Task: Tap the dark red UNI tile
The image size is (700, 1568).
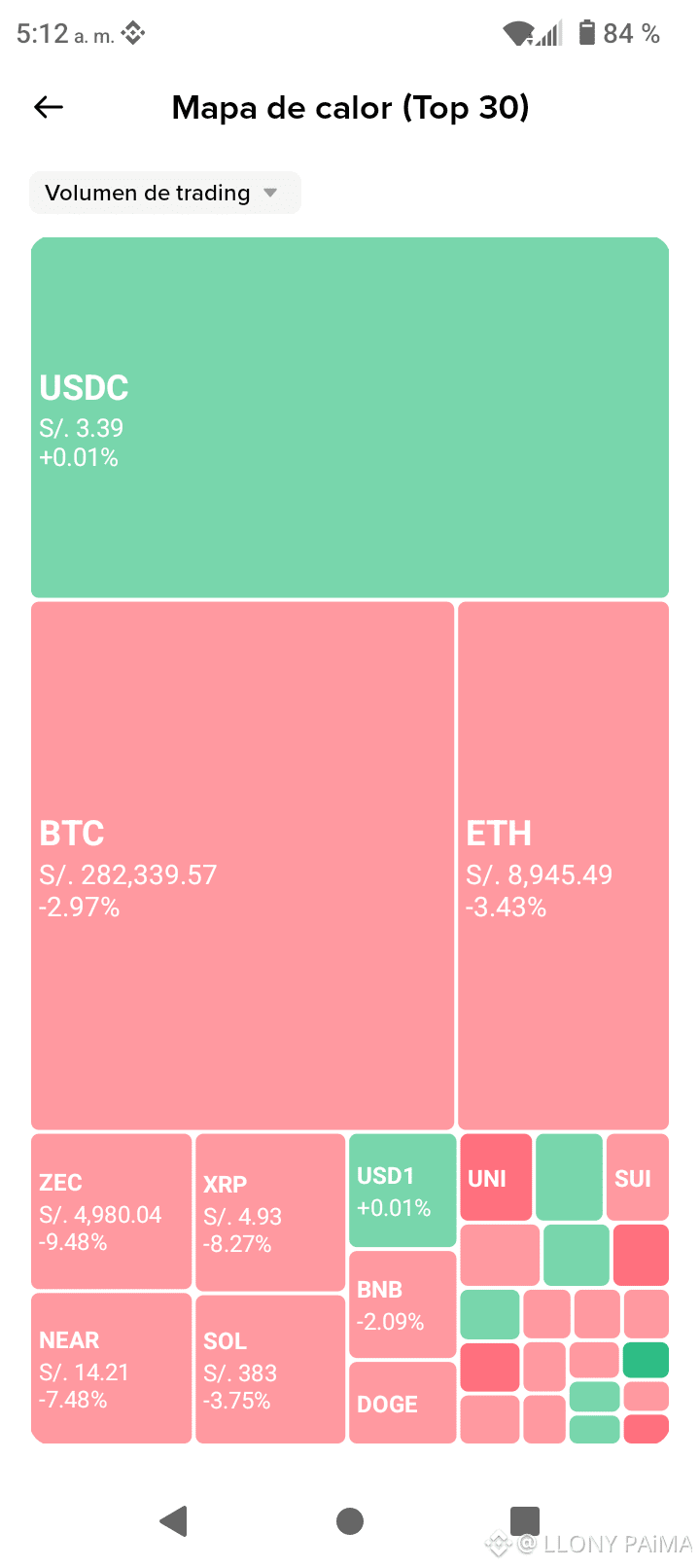Action: pos(496,1177)
